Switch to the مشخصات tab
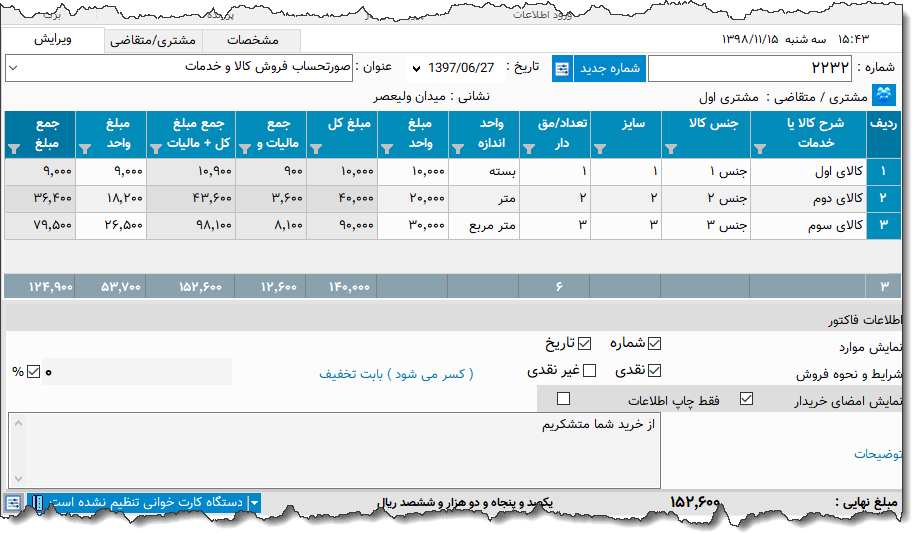912x533 pixels. [253, 41]
